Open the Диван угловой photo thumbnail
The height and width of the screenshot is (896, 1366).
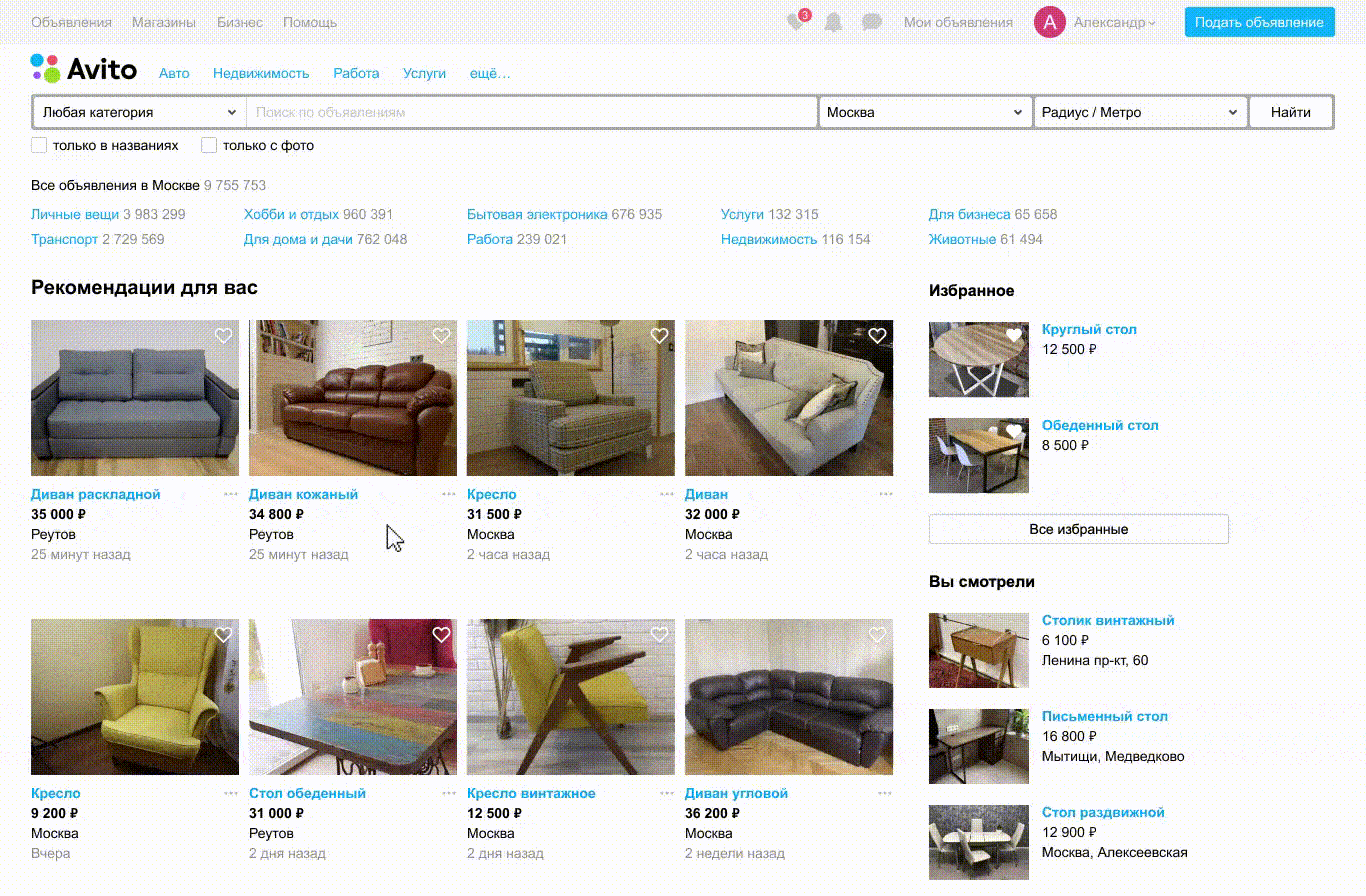(x=789, y=697)
